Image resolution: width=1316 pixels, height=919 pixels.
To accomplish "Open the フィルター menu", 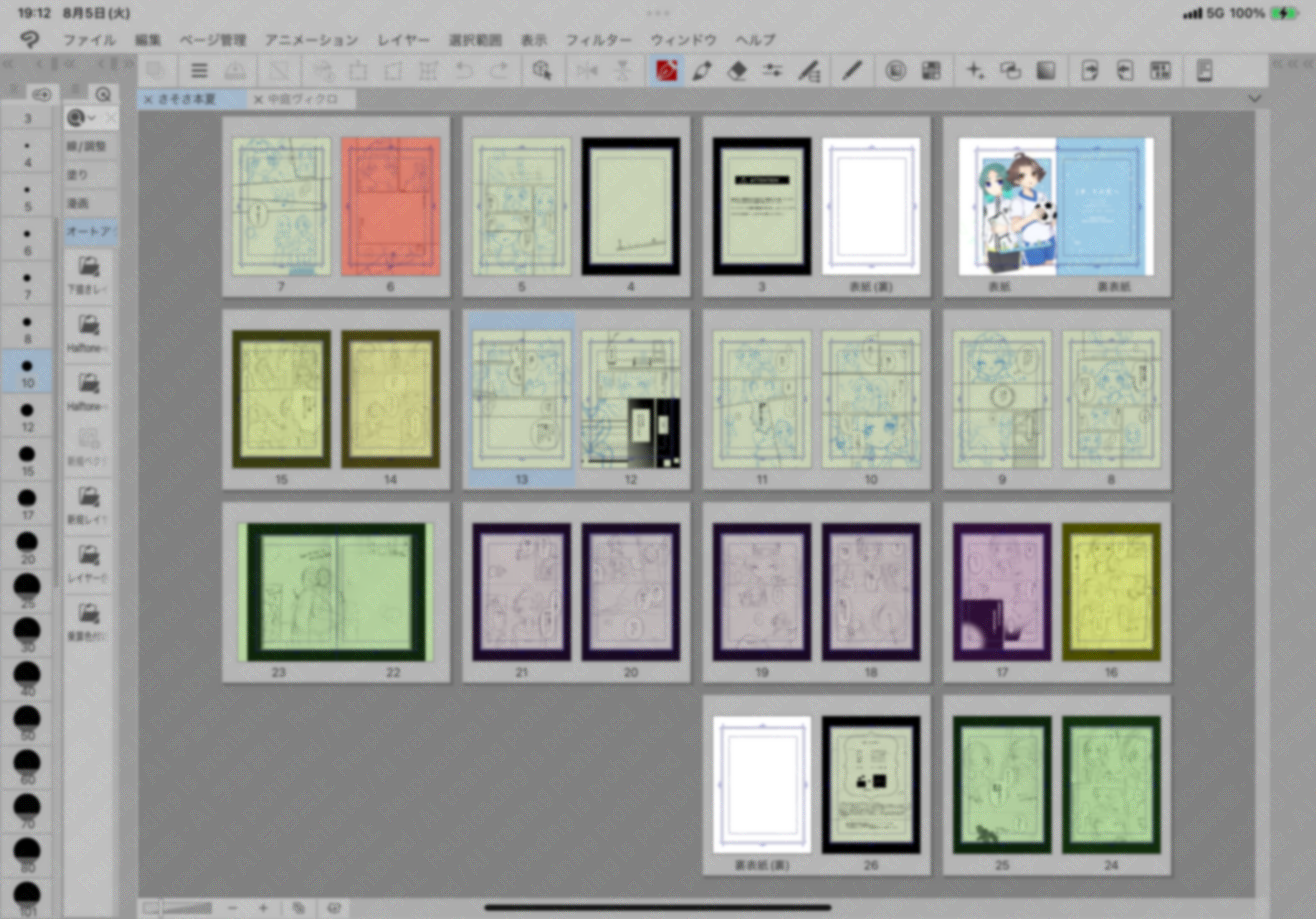I will (x=598, y=40).
